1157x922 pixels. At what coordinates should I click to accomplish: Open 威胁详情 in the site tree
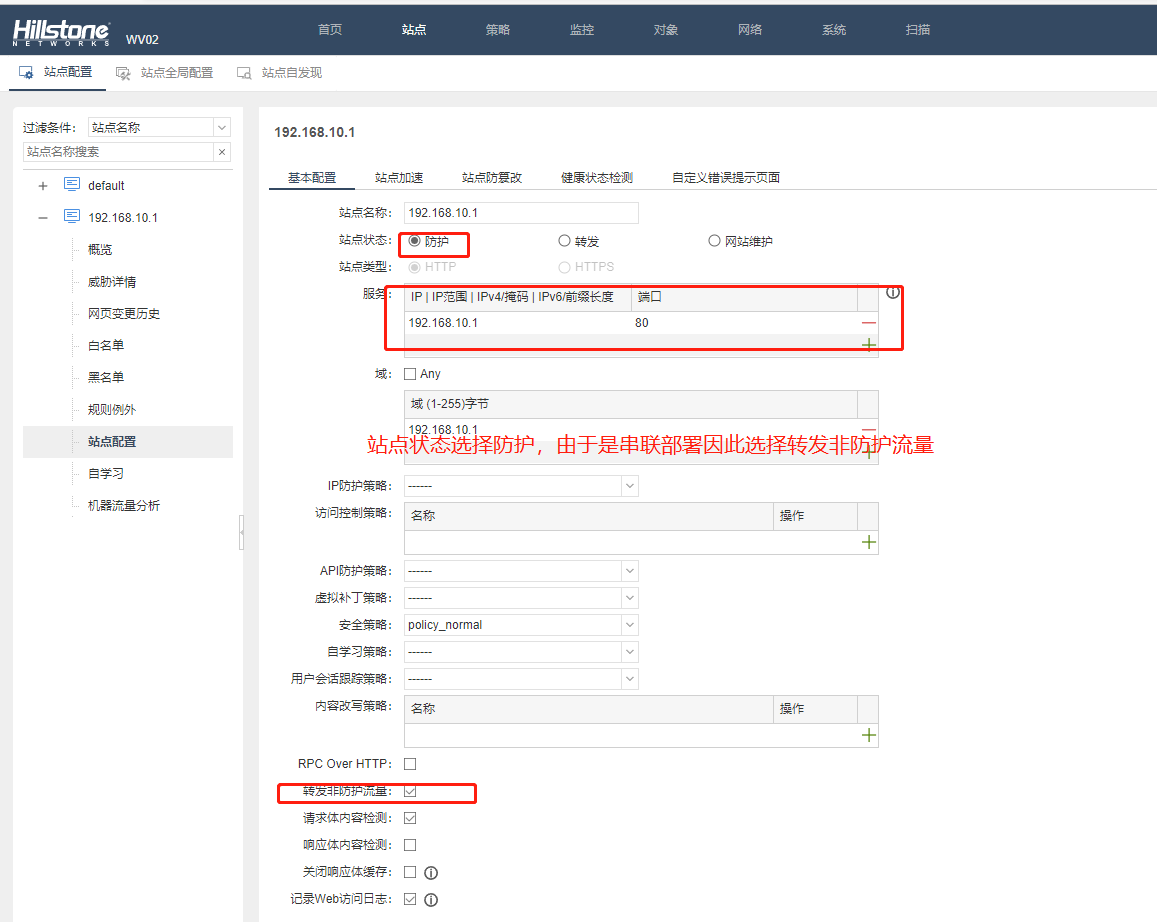(x=112, y=282)
